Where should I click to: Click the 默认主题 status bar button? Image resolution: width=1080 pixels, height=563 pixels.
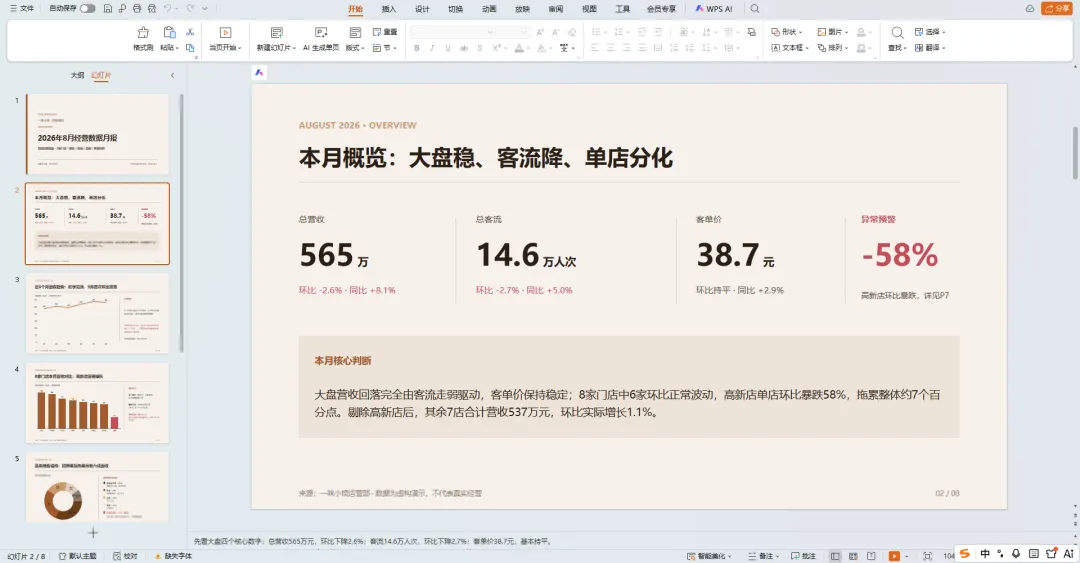point(77,556)
